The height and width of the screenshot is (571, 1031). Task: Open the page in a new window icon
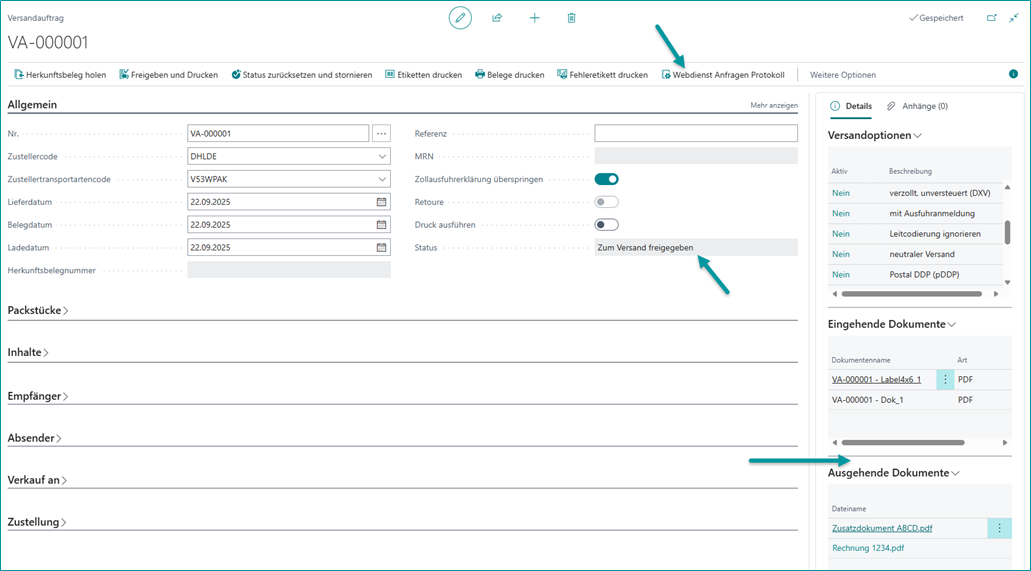991,18
